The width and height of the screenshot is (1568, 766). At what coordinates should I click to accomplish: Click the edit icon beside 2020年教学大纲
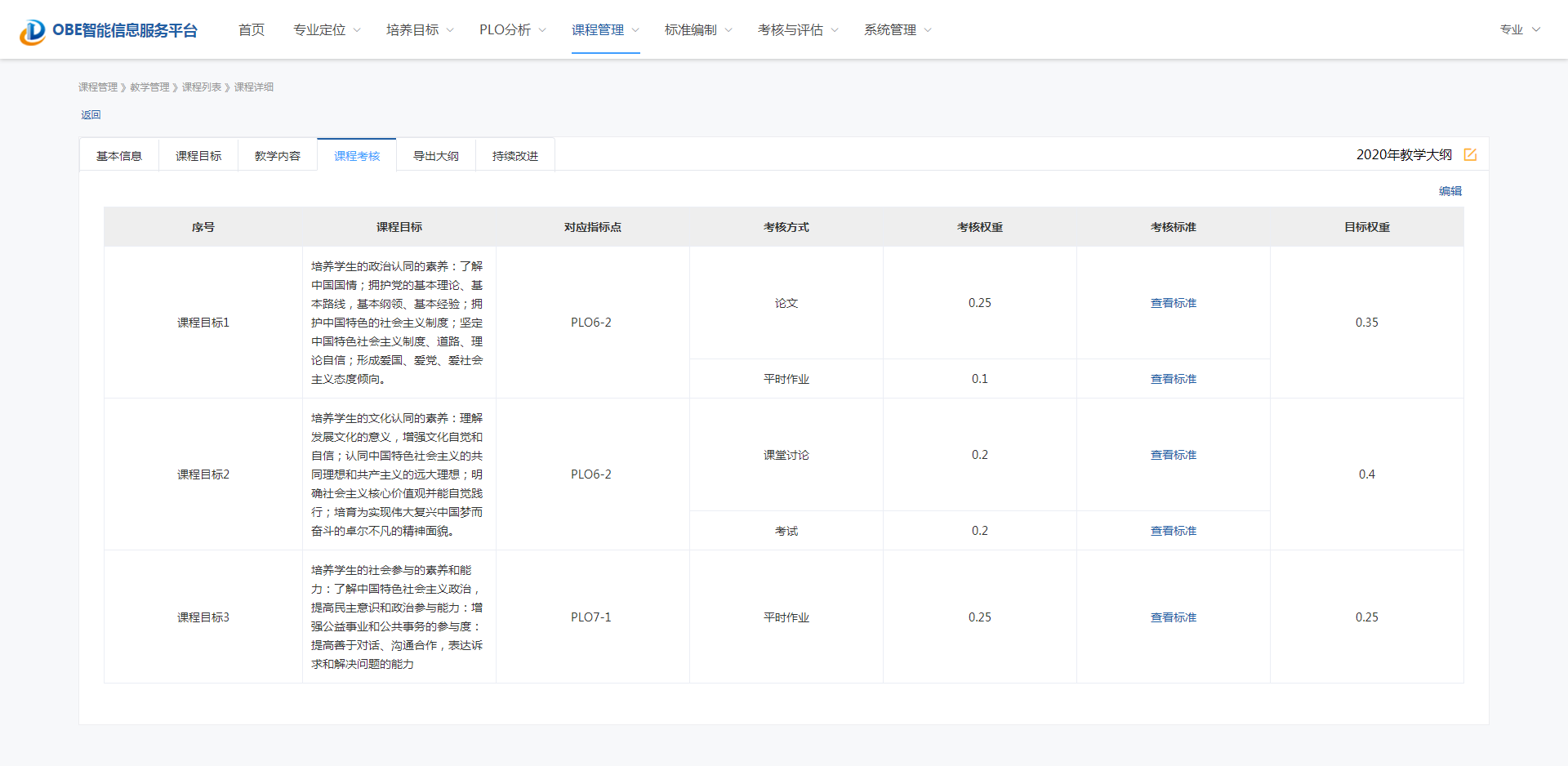[x=1470, y=154]
